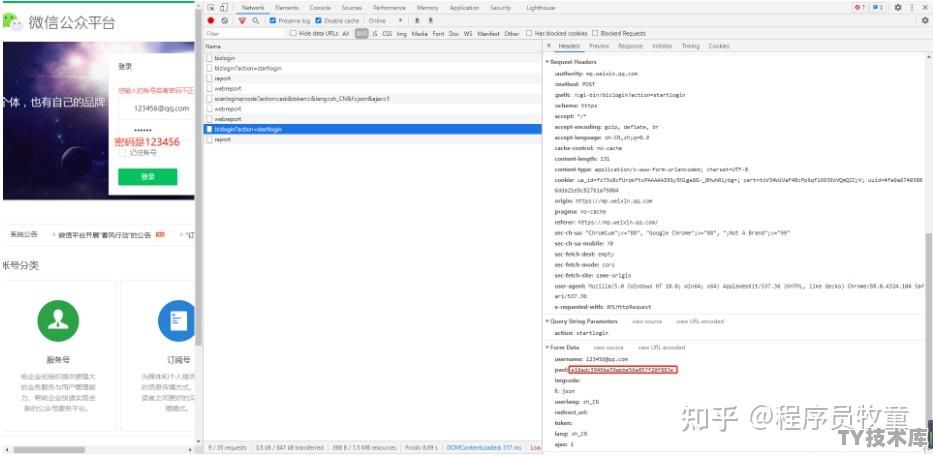Clear the network log with the clear icon

tap(224, 21)
